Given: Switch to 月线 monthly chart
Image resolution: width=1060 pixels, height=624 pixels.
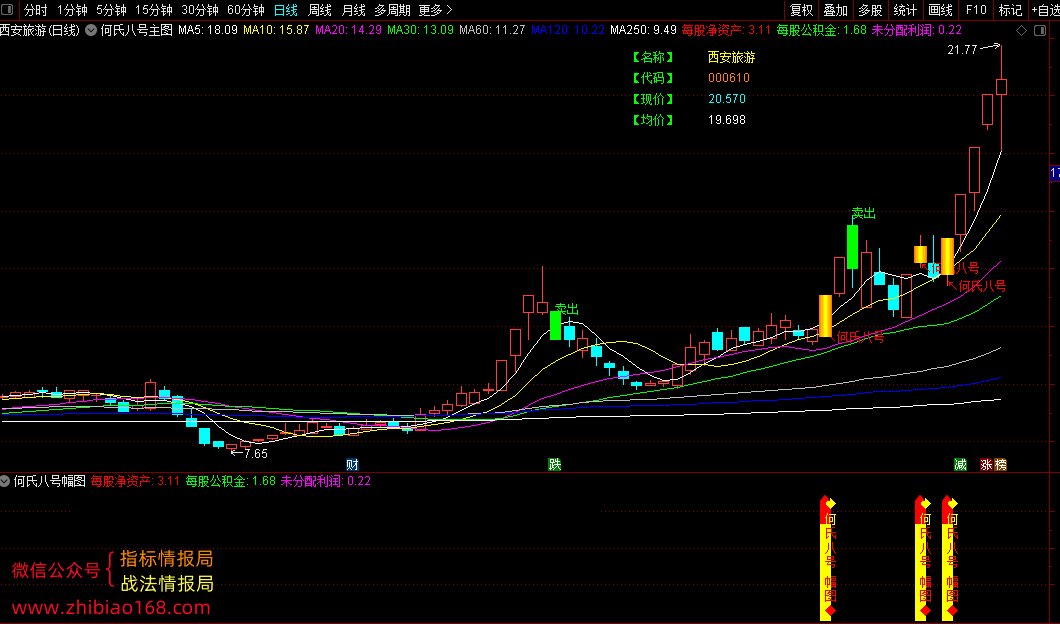Looking at the screenshot, I should click(x=354, y=10).
